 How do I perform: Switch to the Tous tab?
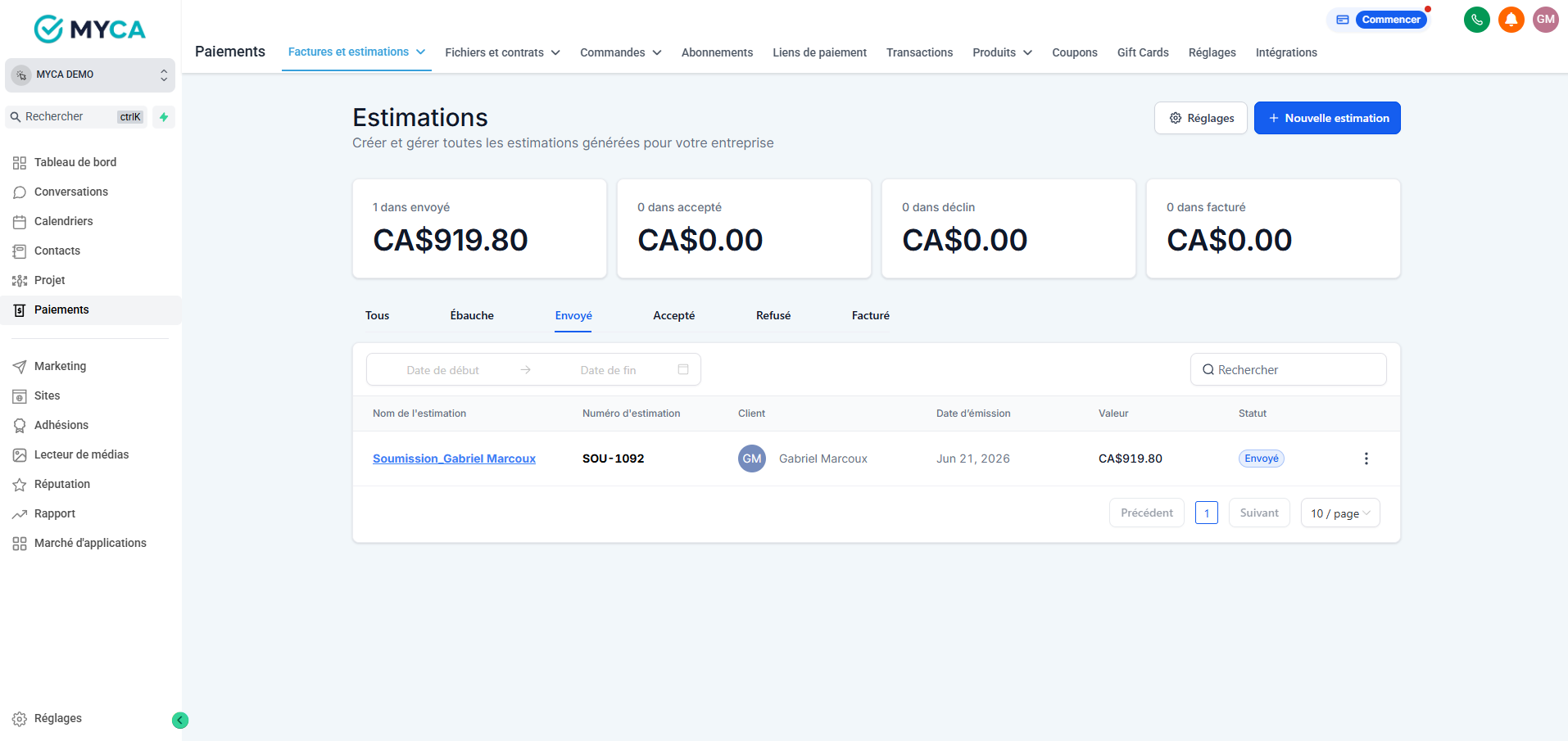click(x=378, y=315)
